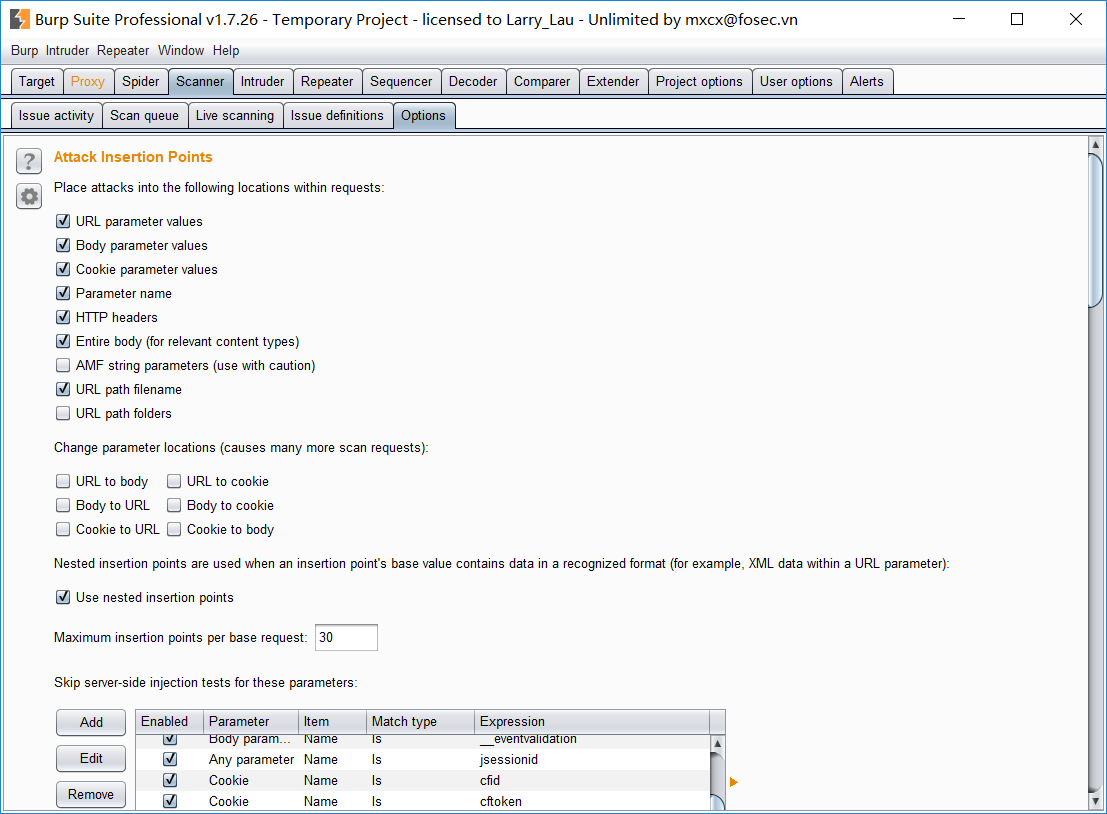The width and height of the screenshot is (1107, 814).
Task: Uncheck Entire body for relevant content types
Action: click(x=63, y=341)
